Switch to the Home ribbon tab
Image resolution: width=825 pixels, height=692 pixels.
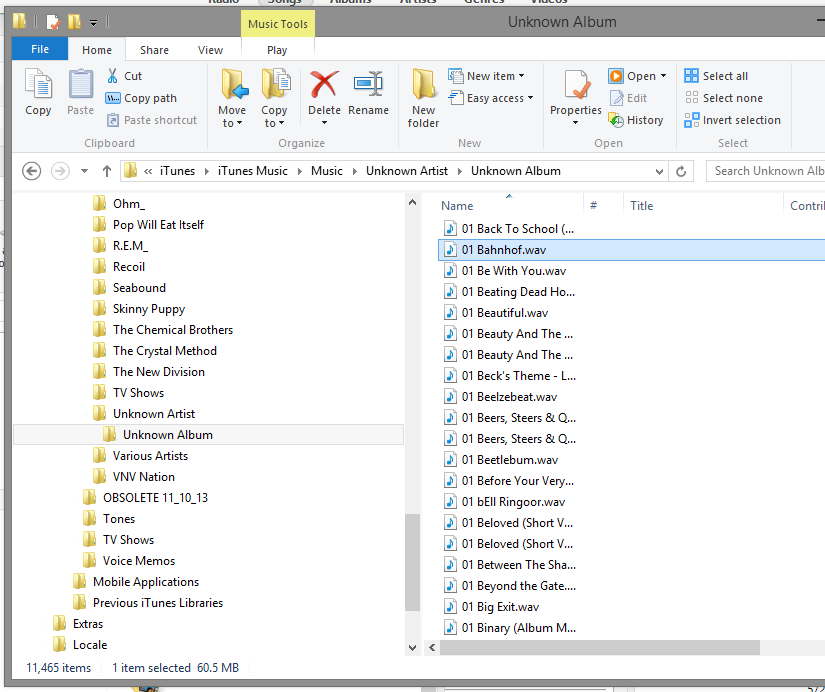(97, 50)
